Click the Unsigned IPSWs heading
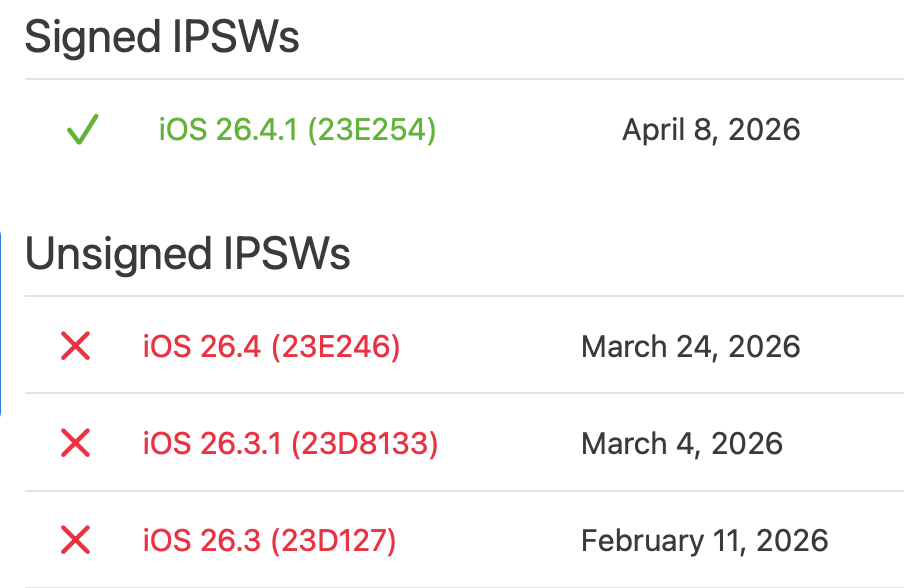904x588 pixels. [188, 254]
